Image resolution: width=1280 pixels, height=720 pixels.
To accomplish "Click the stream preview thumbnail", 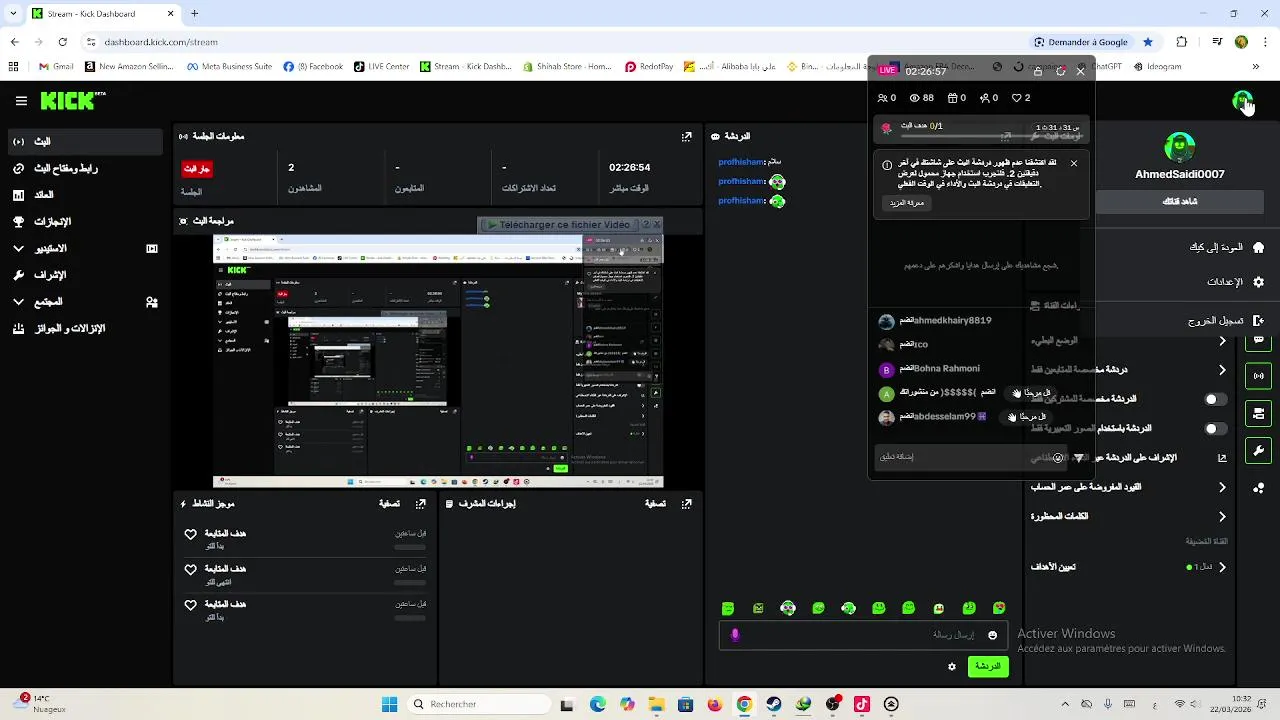I will point(438,361).
